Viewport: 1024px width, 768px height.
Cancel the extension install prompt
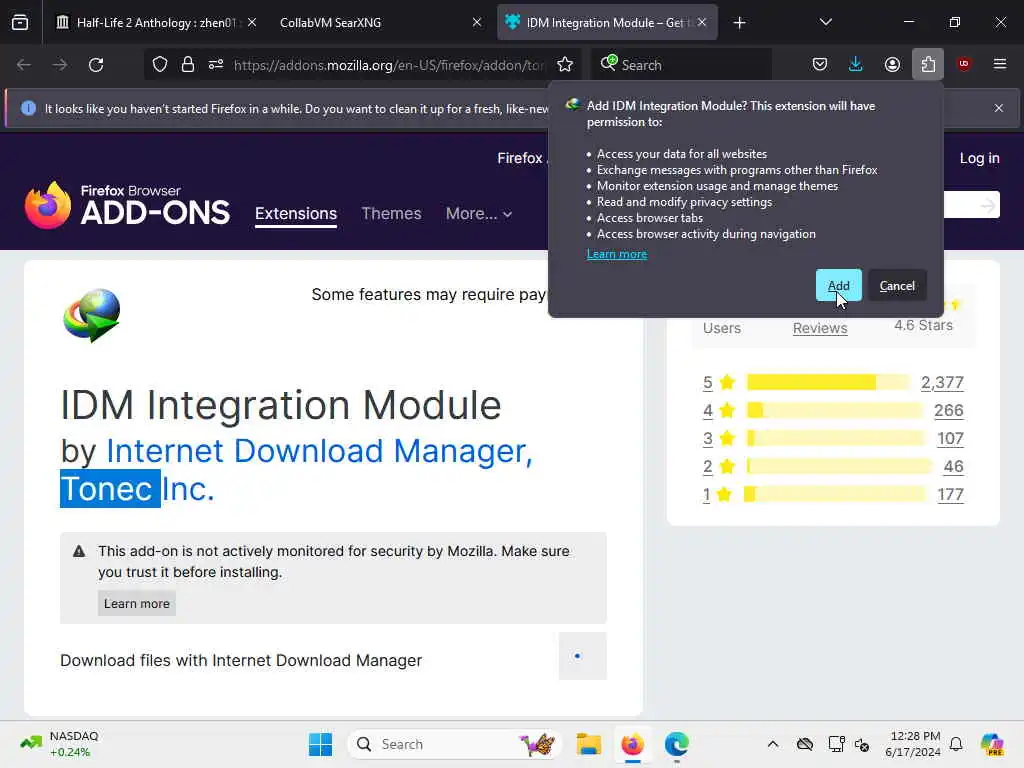897,285
